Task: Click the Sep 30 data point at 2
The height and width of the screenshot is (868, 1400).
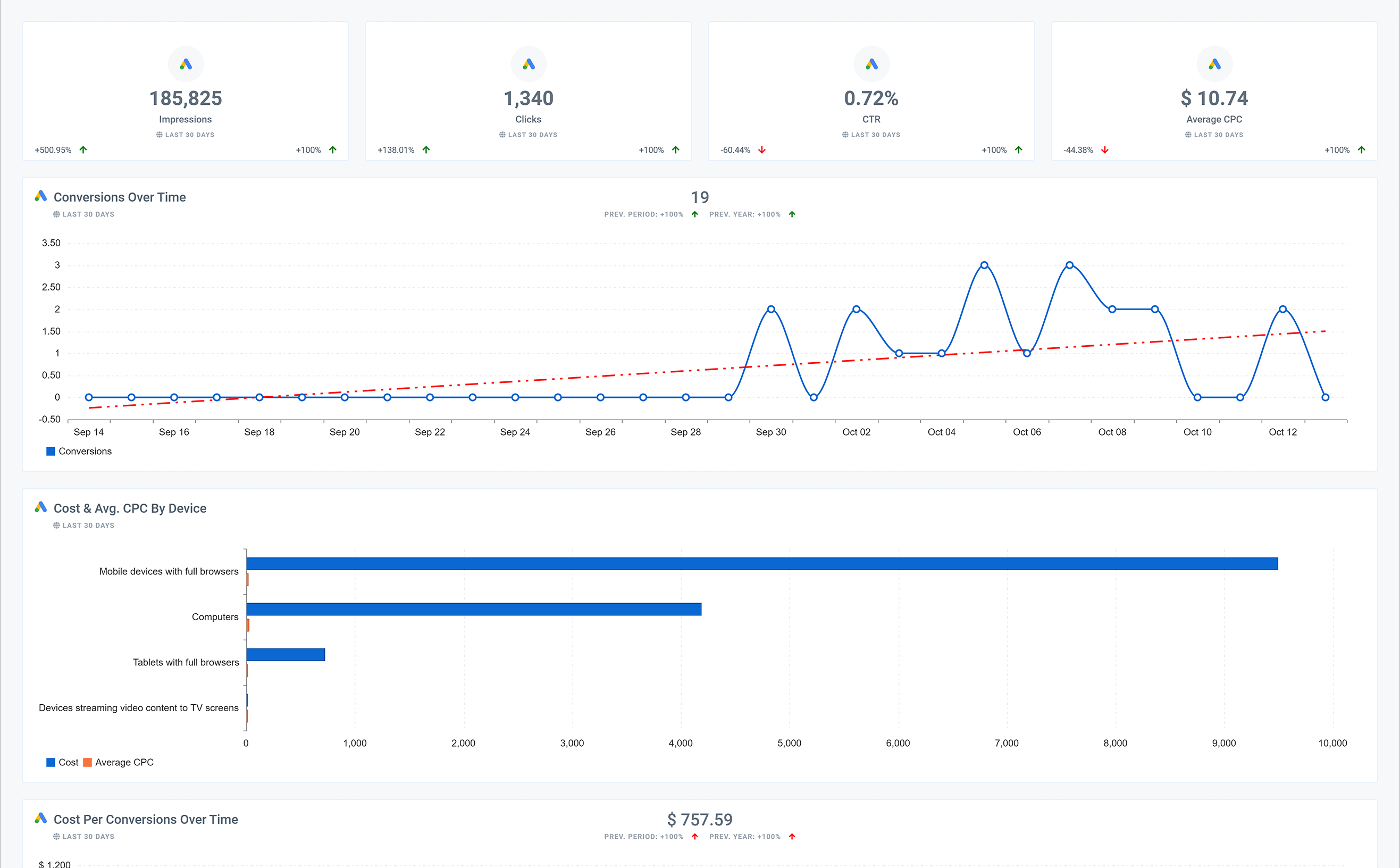Action: (x=771, y=309)
